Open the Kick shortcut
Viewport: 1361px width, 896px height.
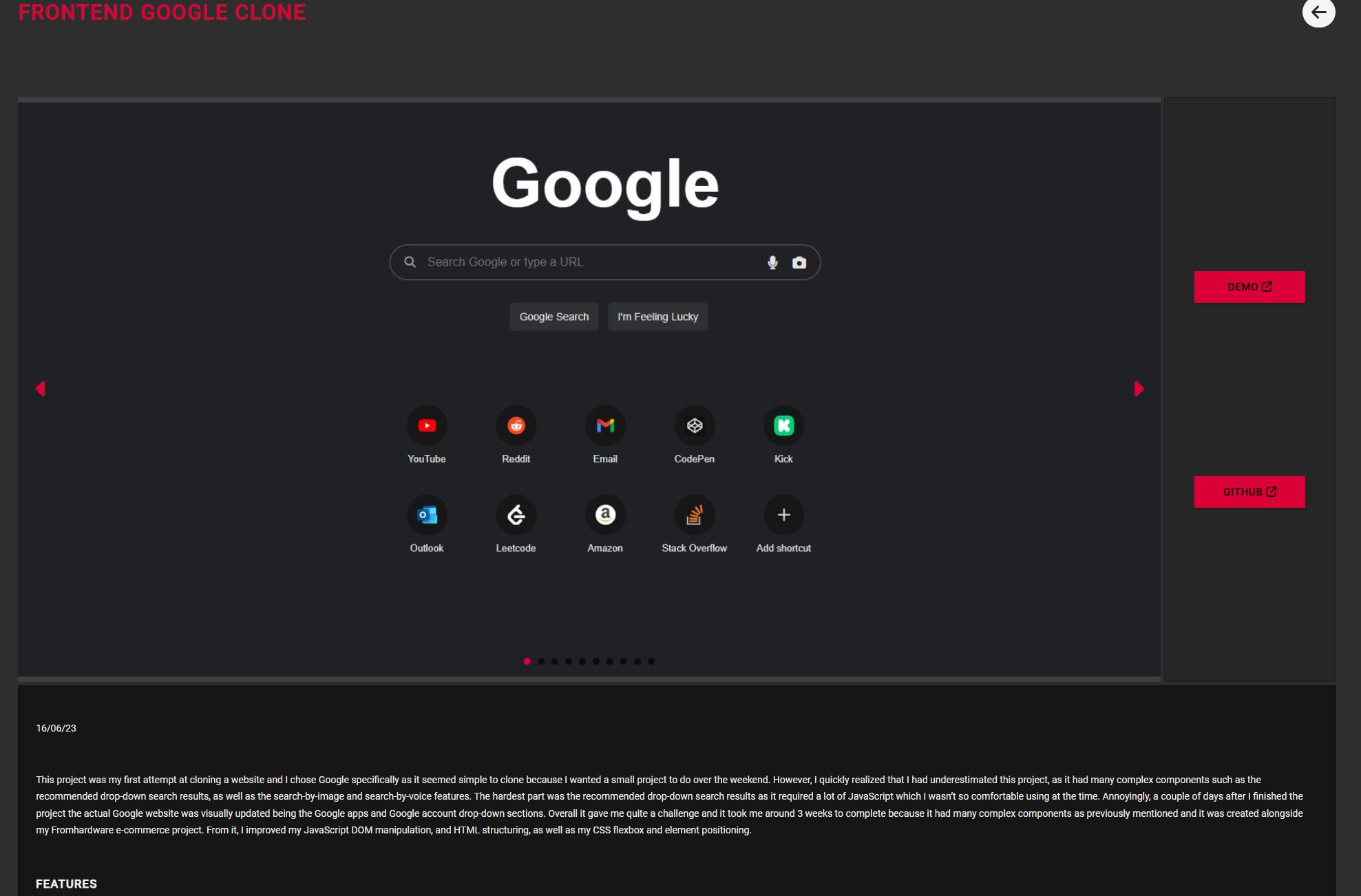(783, 435)
